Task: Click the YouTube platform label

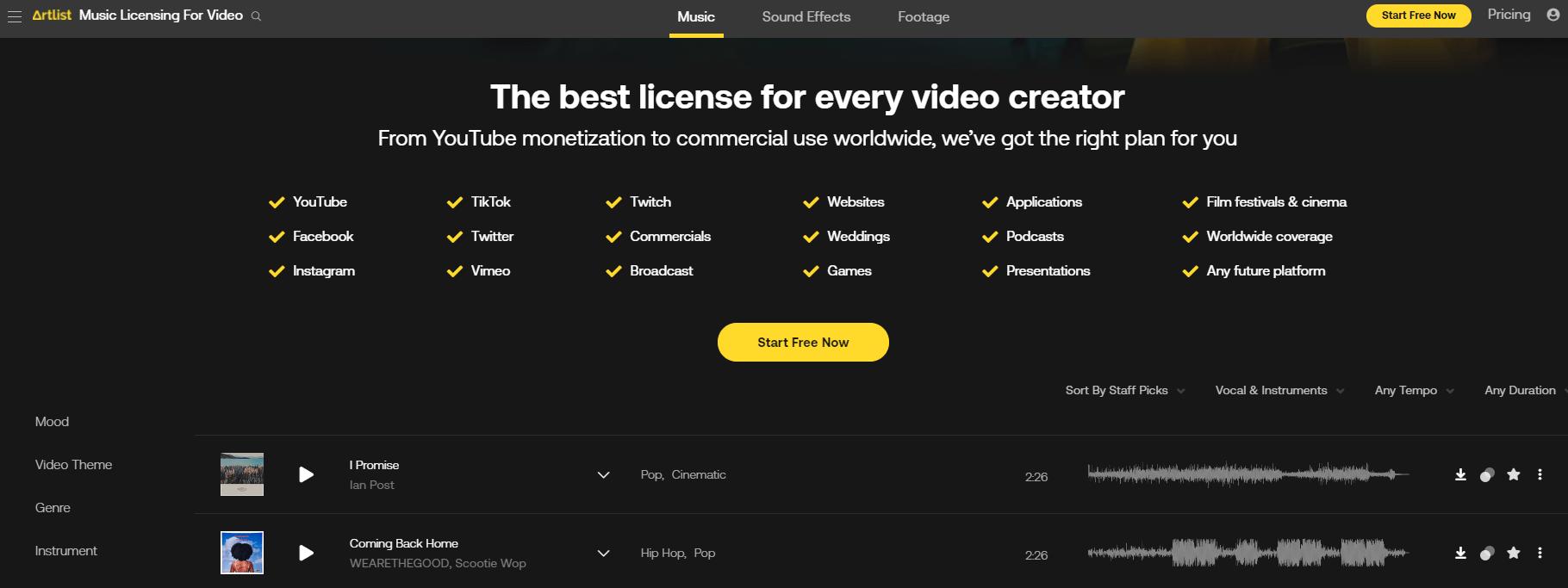Action: 320,201
